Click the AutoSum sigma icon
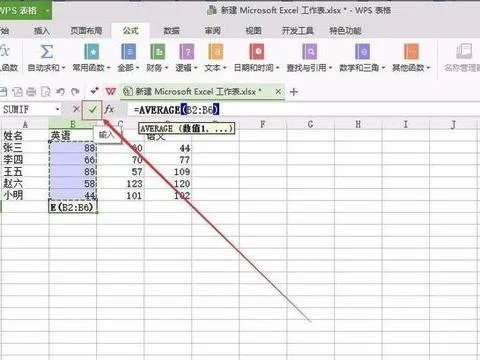Viewport: 480px width, 360px height. pyautogui.click(x=46, y=52)
